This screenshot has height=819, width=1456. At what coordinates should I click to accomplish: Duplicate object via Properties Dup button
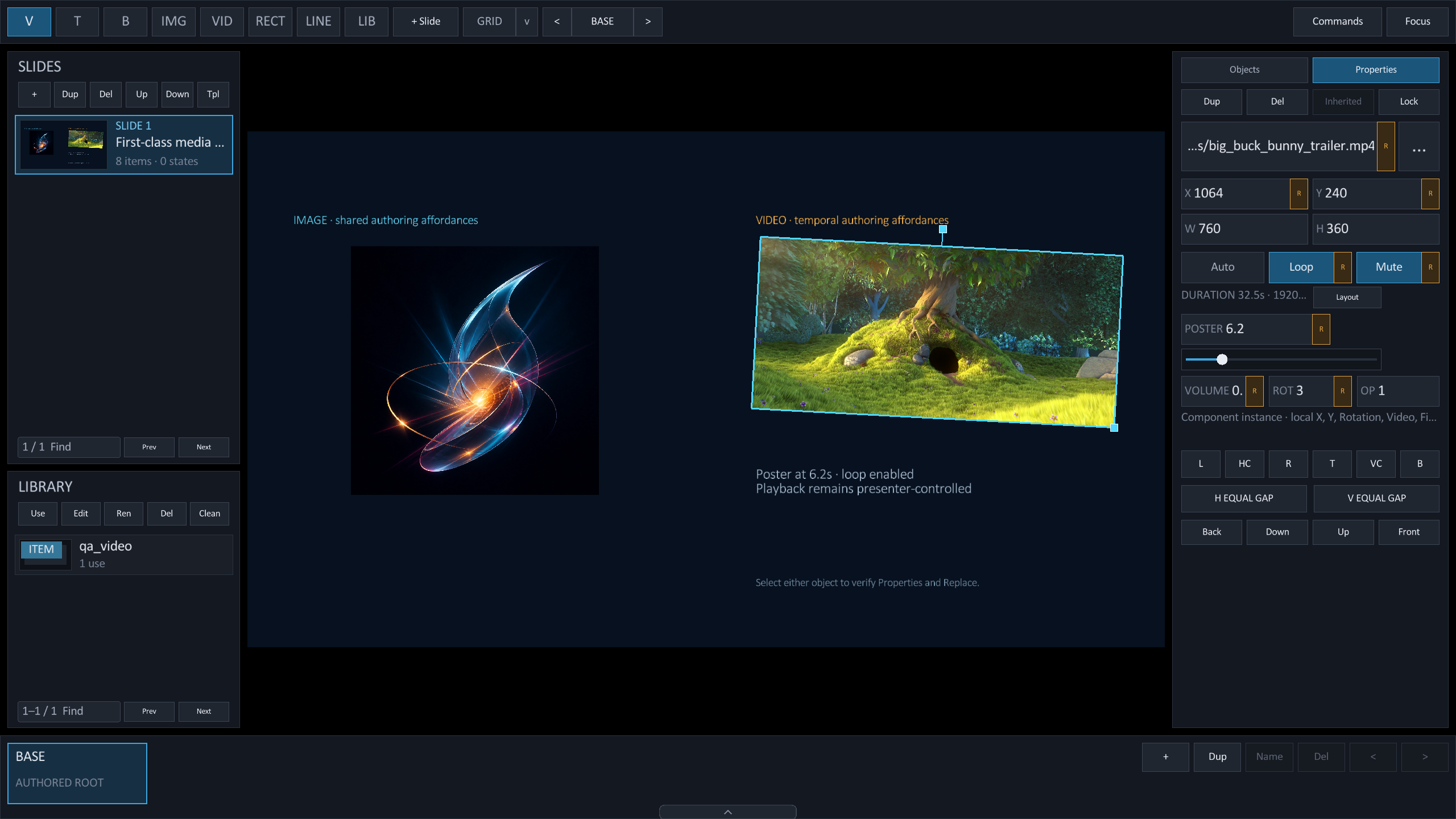(x=1211, y=102)
